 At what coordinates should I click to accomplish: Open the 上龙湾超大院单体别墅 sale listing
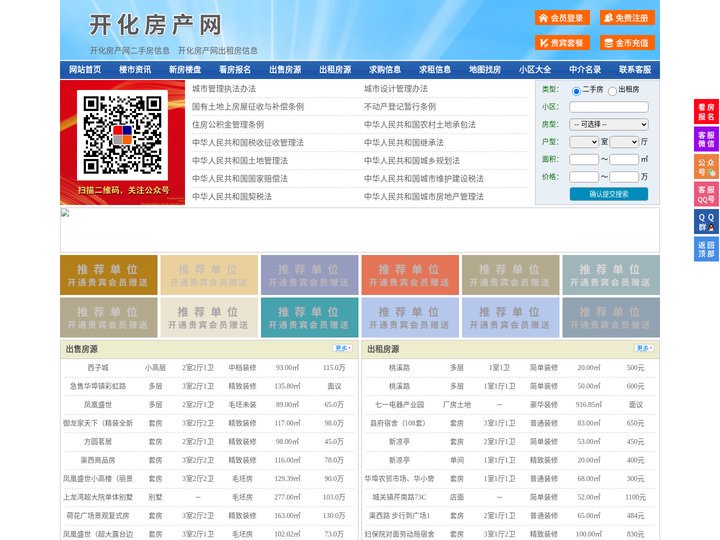pos(98,497)
